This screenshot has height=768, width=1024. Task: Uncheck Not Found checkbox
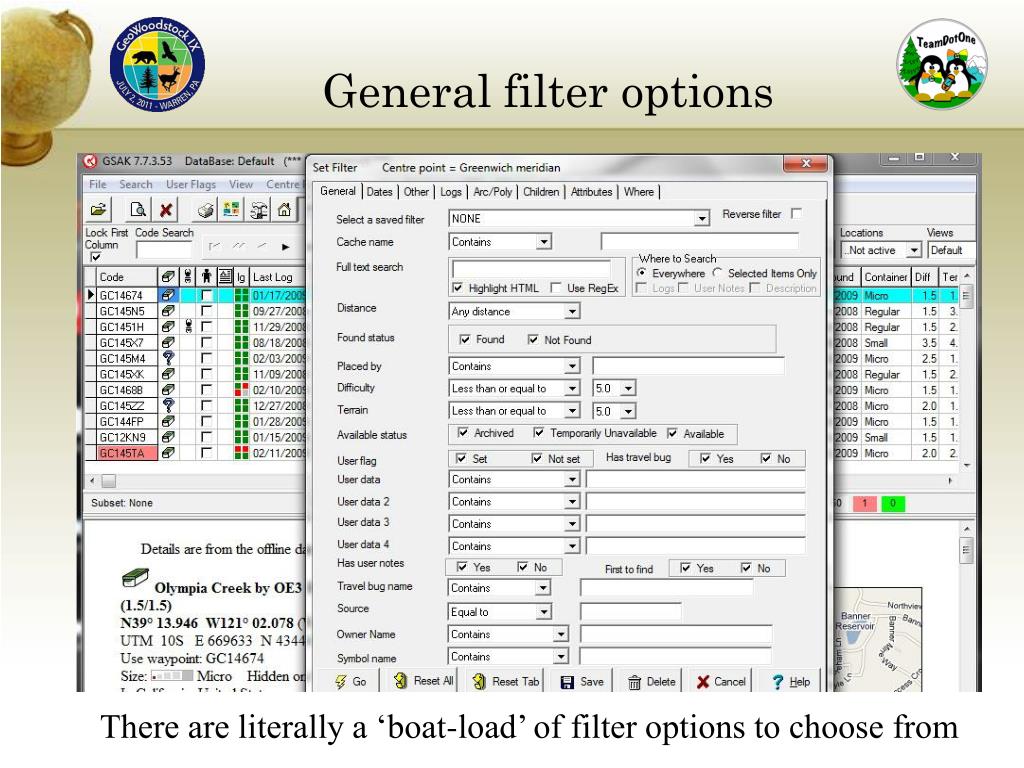(533, 340)
